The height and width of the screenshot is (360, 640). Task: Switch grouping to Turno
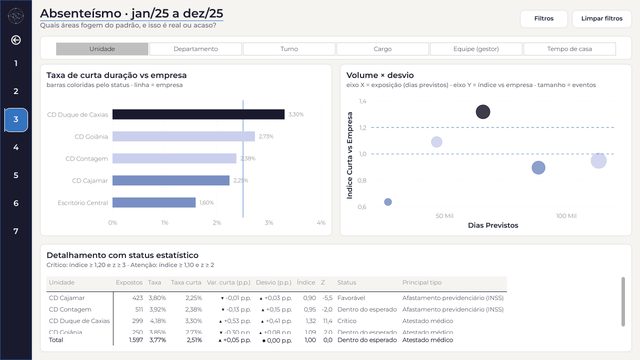pos(289,49)
